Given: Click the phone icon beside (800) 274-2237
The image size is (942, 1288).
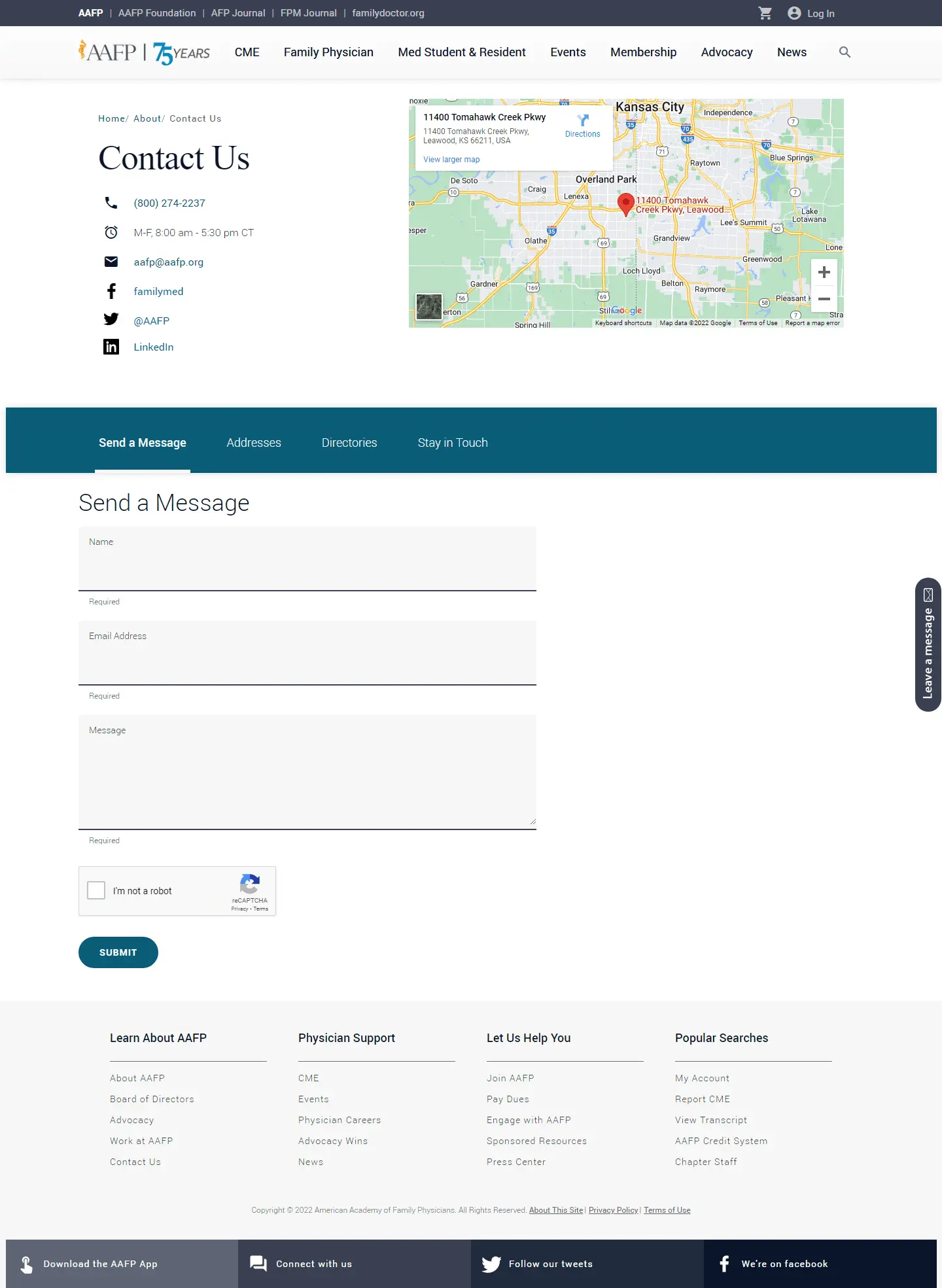Looking at the screenshot, I should point(111,203).
